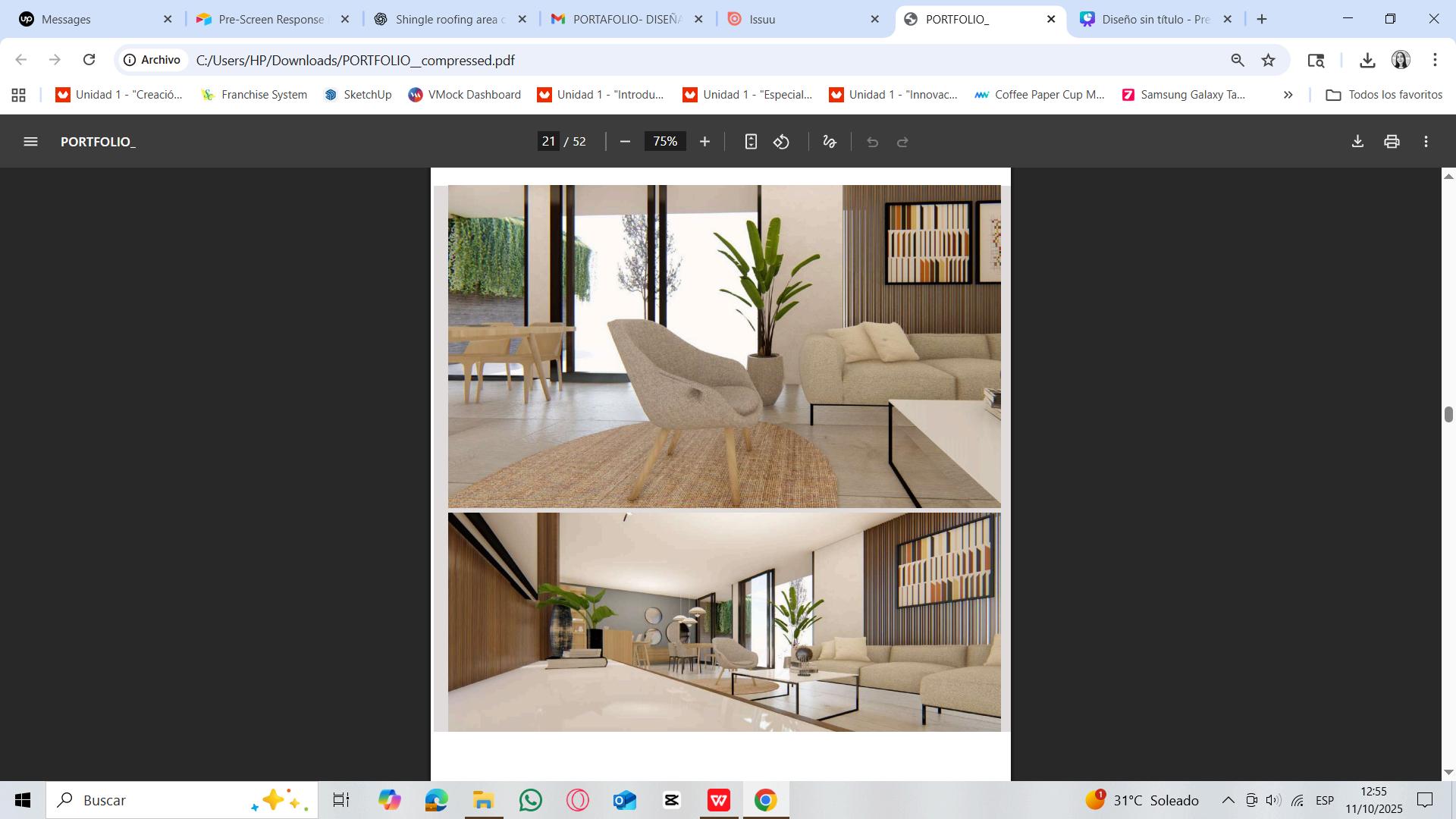Rotate the PDF counterclockwise
This screenshot has width=1456, height=819.
782,142
